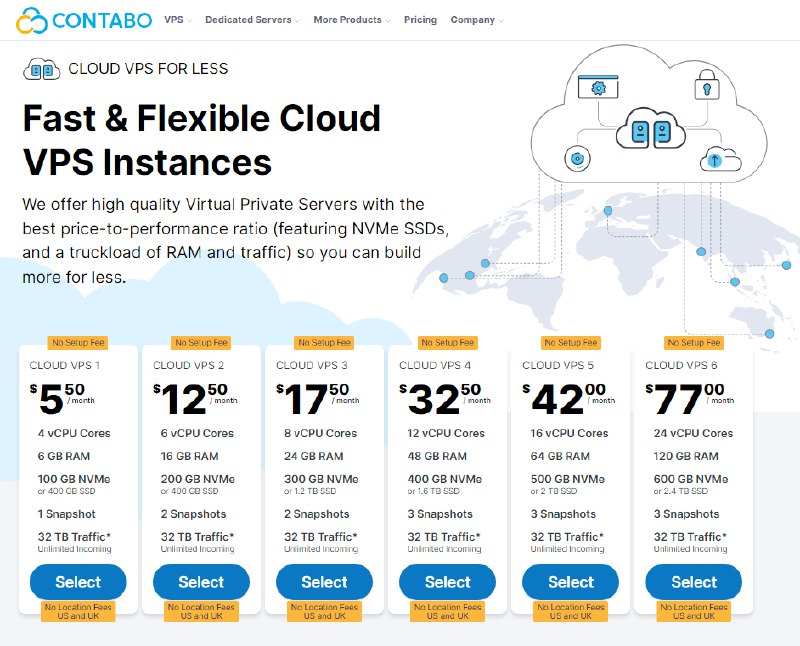Click "400 GB NVMe" storage spec

tap(444, 479)
